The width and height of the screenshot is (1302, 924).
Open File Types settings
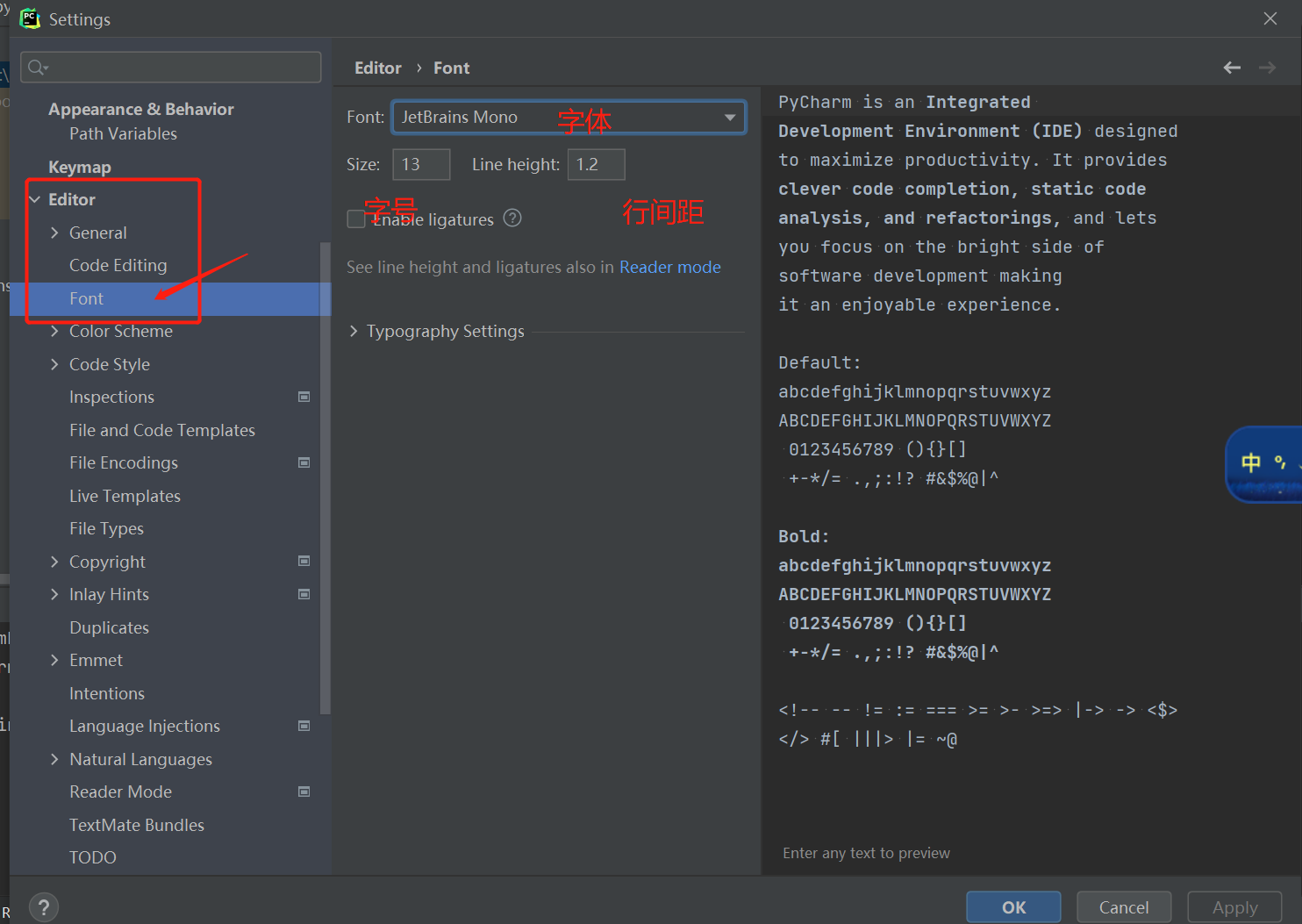107,528
